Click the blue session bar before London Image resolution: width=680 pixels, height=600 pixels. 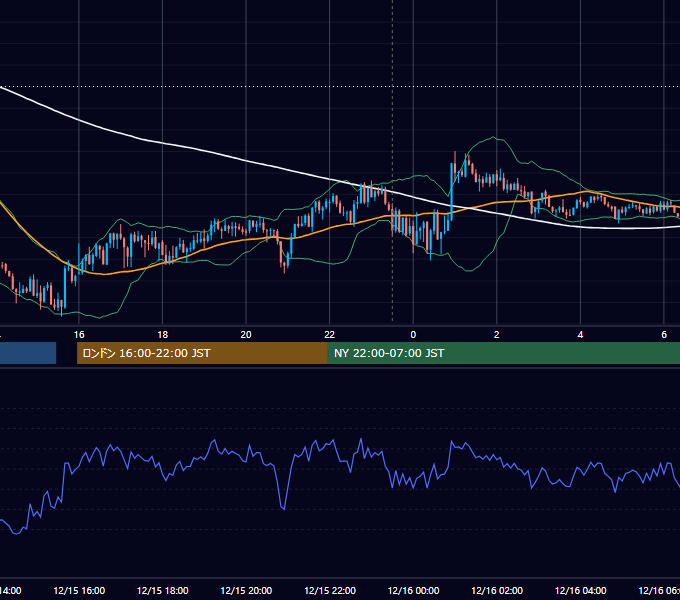pos(28,353)
